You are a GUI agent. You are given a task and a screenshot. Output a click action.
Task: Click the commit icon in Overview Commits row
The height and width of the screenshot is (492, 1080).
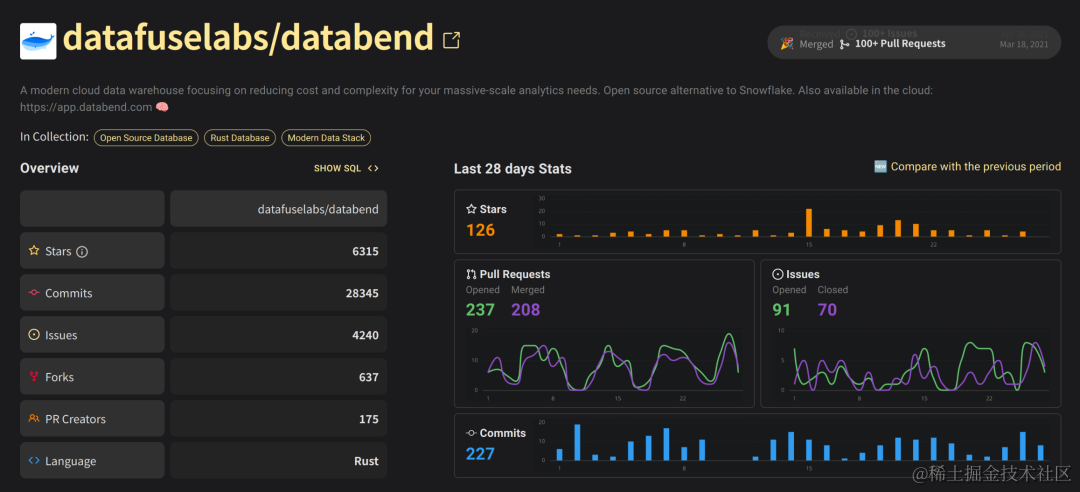click(34, 293)
